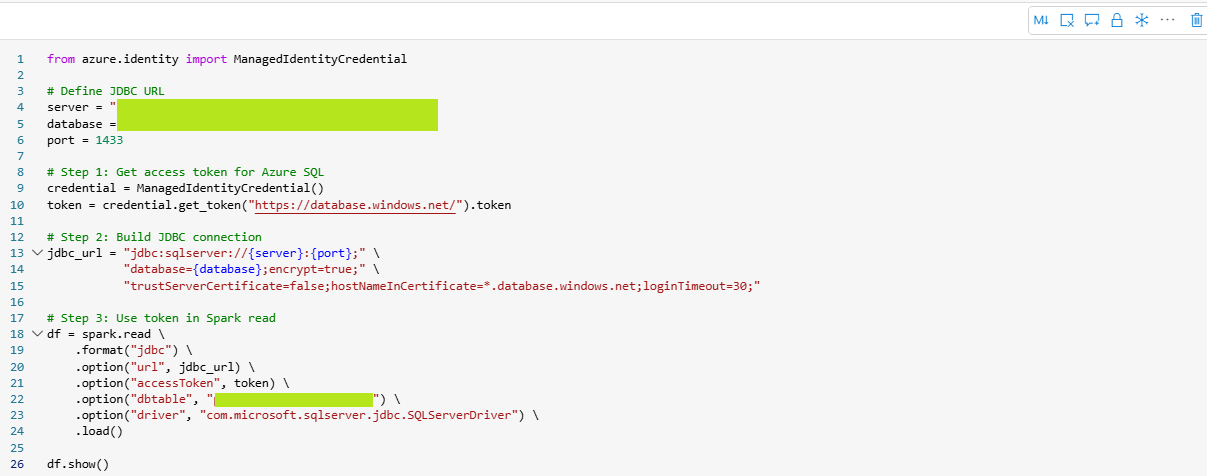
Task: Clear cell output using the box-x icon
Action: (x=1067, y=20)
